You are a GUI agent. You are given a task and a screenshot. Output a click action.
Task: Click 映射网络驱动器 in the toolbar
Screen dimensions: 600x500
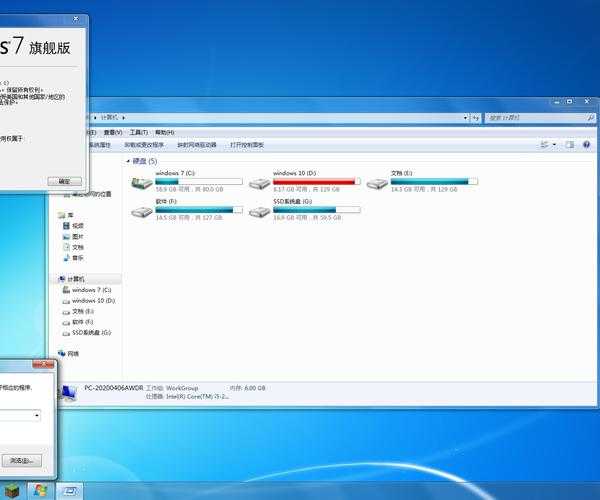coord(197,145)
